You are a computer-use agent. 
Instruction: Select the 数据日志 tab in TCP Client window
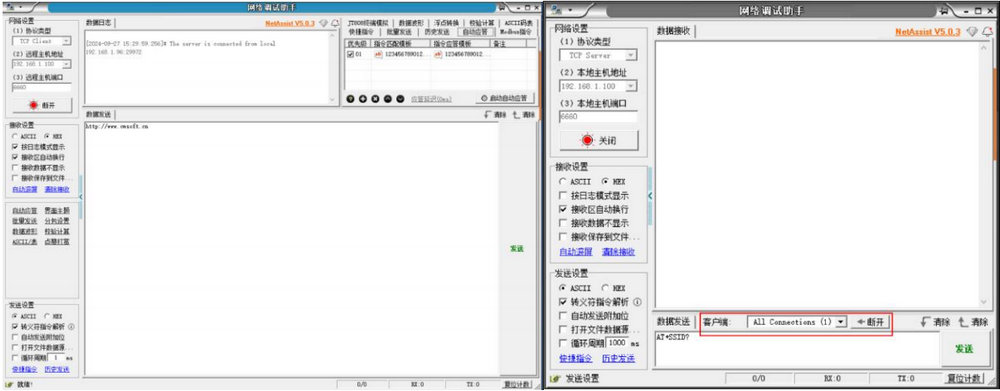pos(99,22)
